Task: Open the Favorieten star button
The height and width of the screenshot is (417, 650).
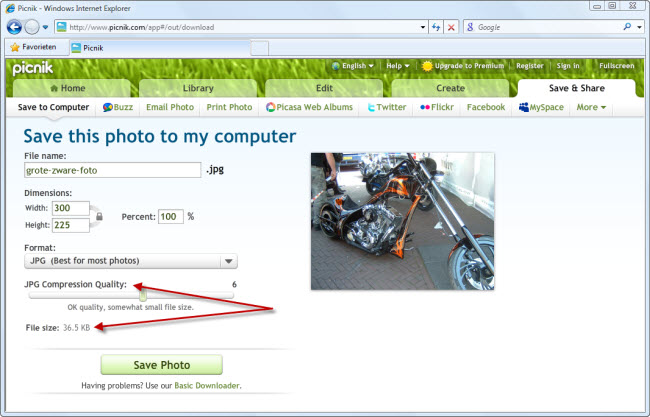Action: [34, 47]
